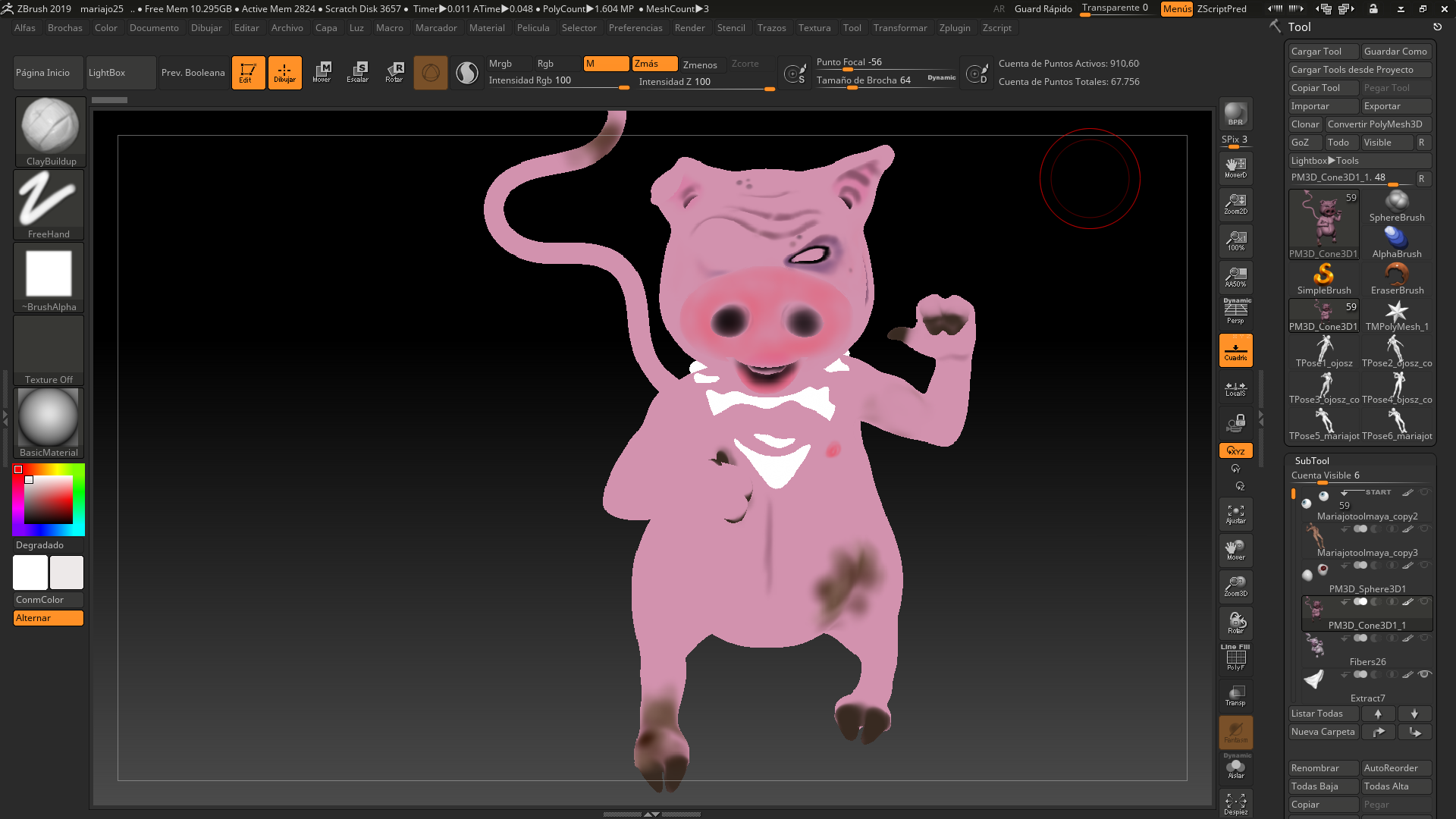Expand the SubTool panel header

coord(1312,460)
